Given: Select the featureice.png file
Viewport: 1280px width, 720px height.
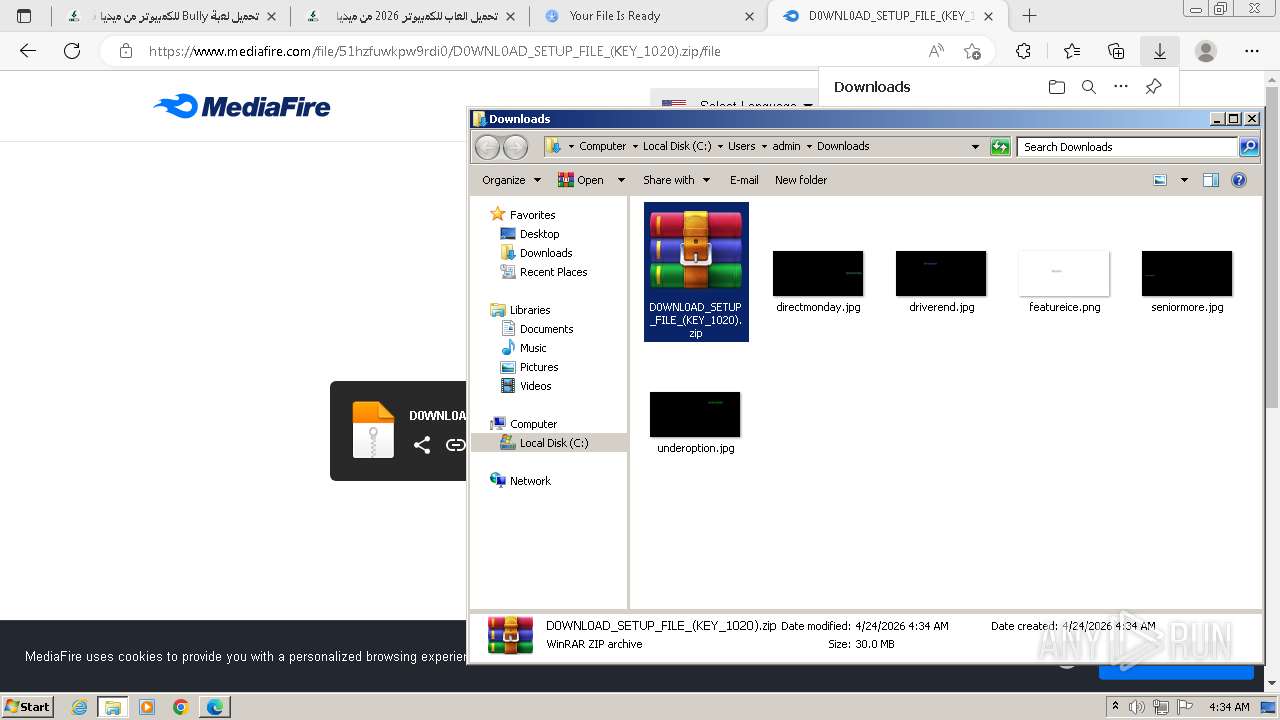Looking at the screenshot, I should tap(1064, 282).
